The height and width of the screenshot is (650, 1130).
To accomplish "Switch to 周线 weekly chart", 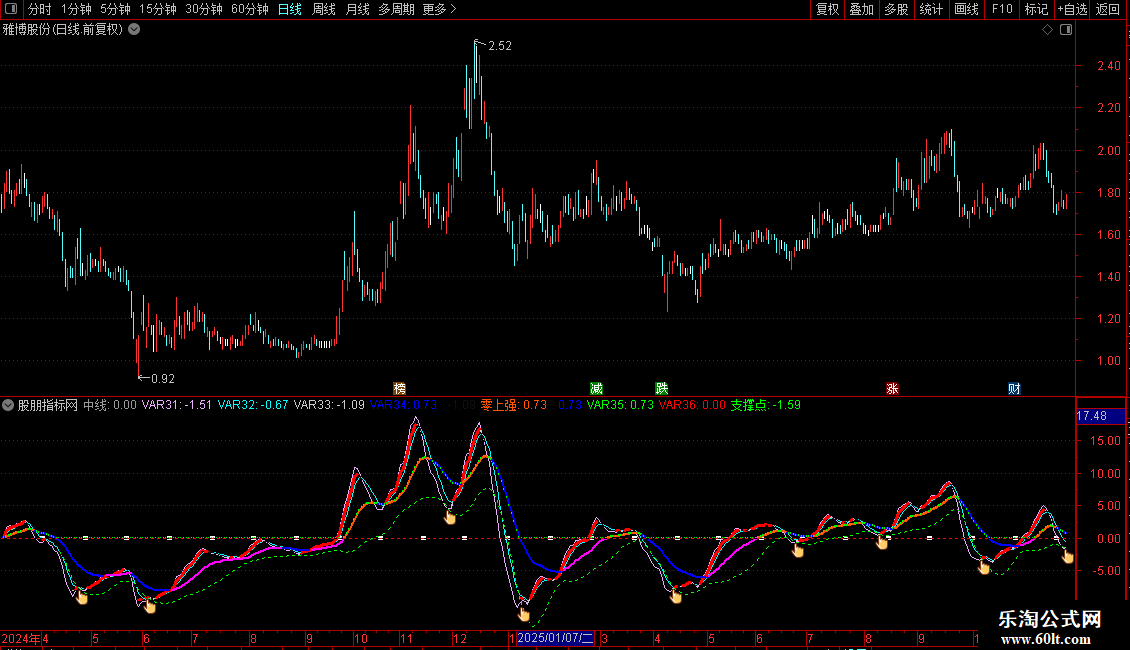I will 324,9.
